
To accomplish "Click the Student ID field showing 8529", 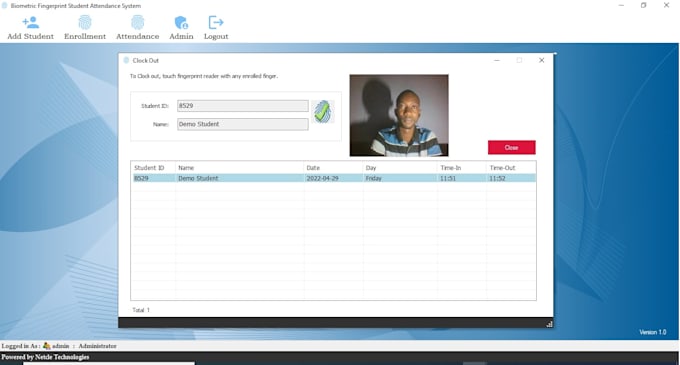I will [243, 106].
